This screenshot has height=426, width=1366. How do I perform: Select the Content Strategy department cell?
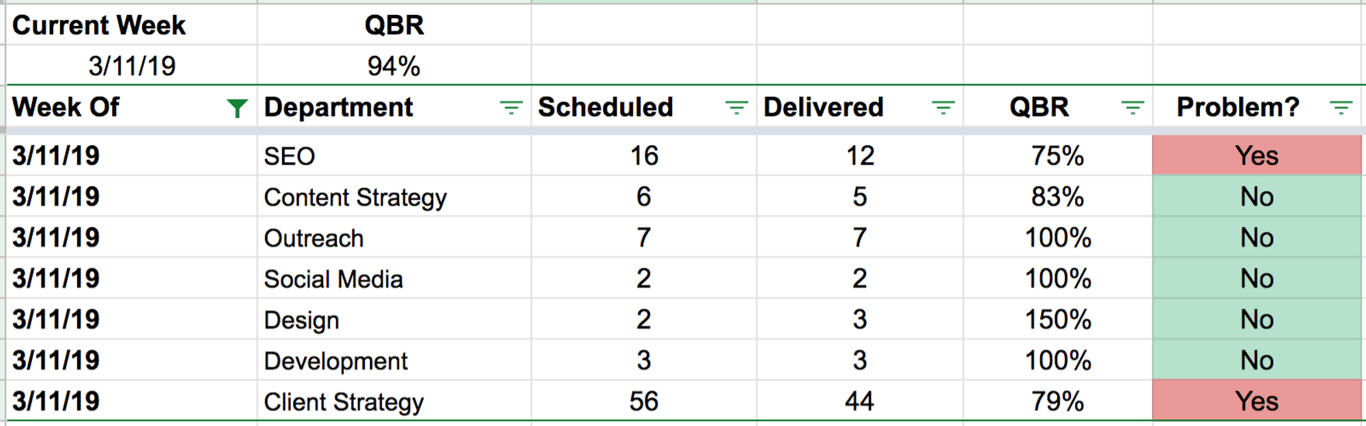[x=394, y=196]
